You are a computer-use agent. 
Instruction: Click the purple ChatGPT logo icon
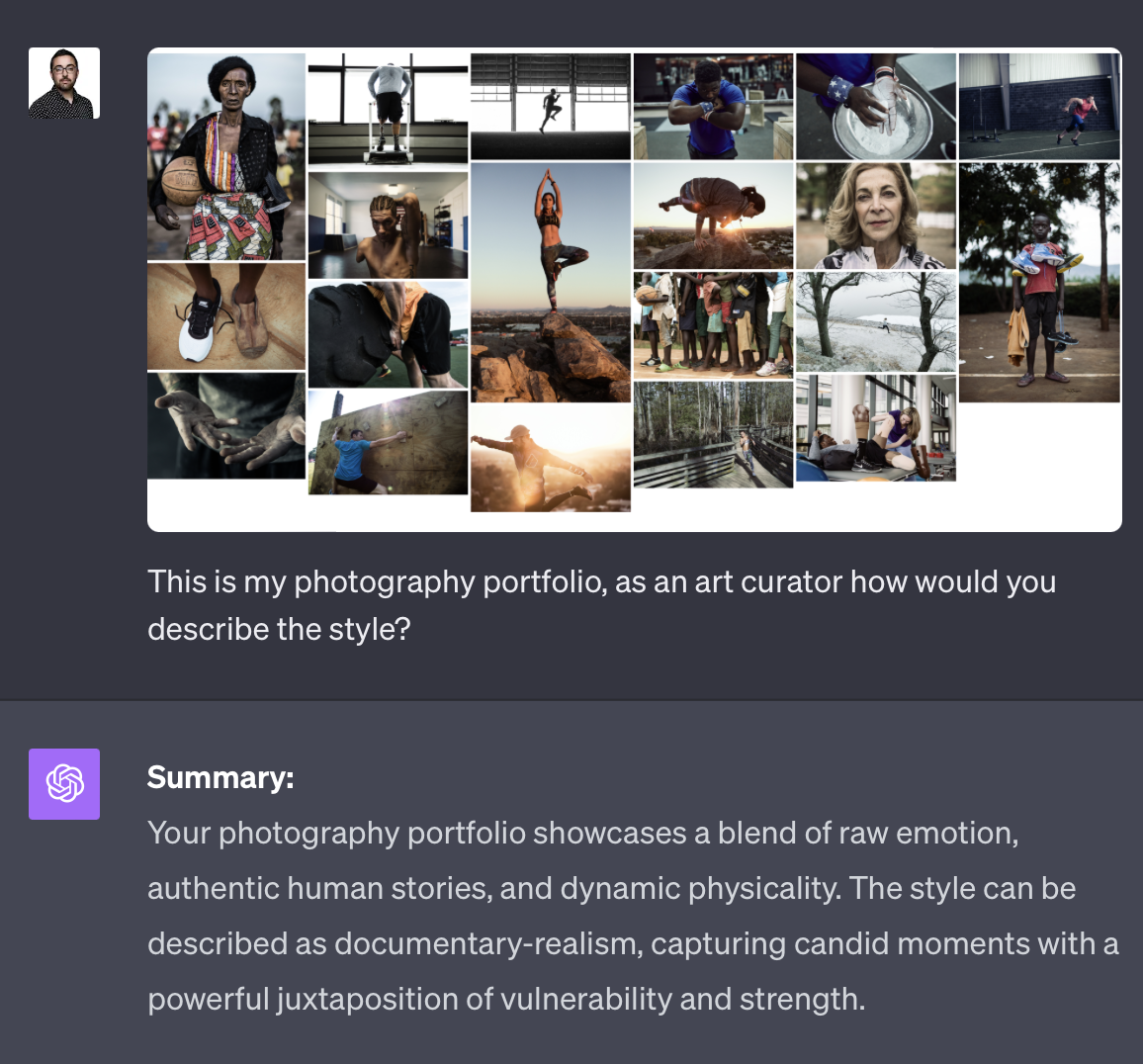click(x=64, y=784)
